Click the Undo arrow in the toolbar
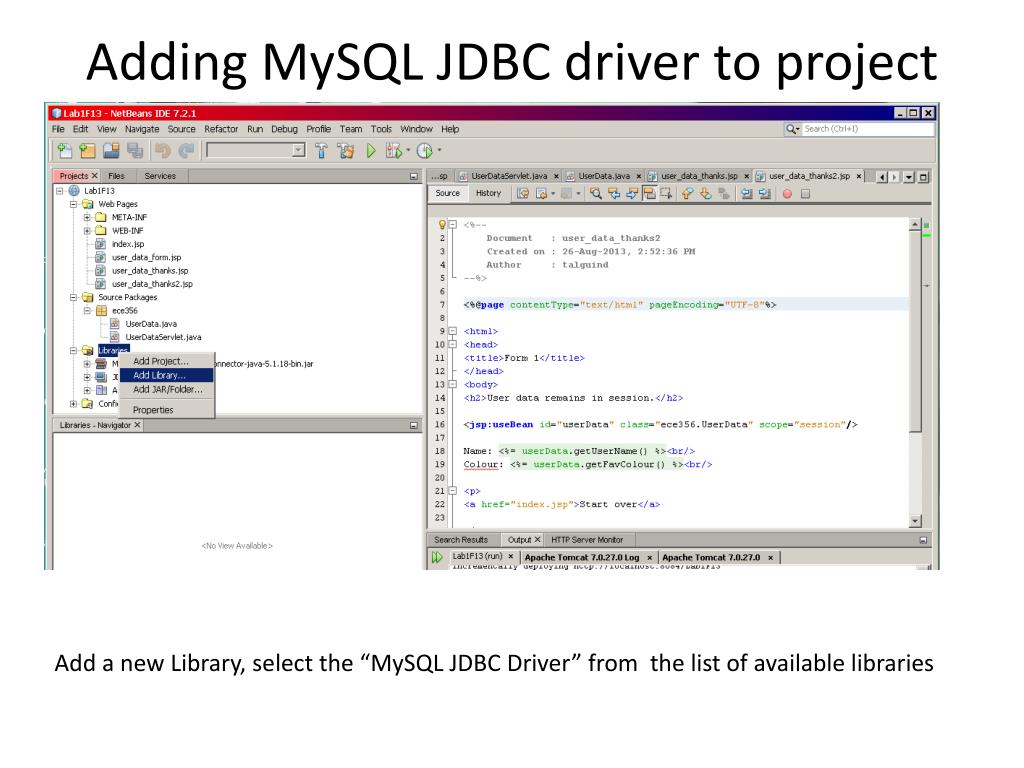The image size is (1024, 768). [x=163, y=151]
